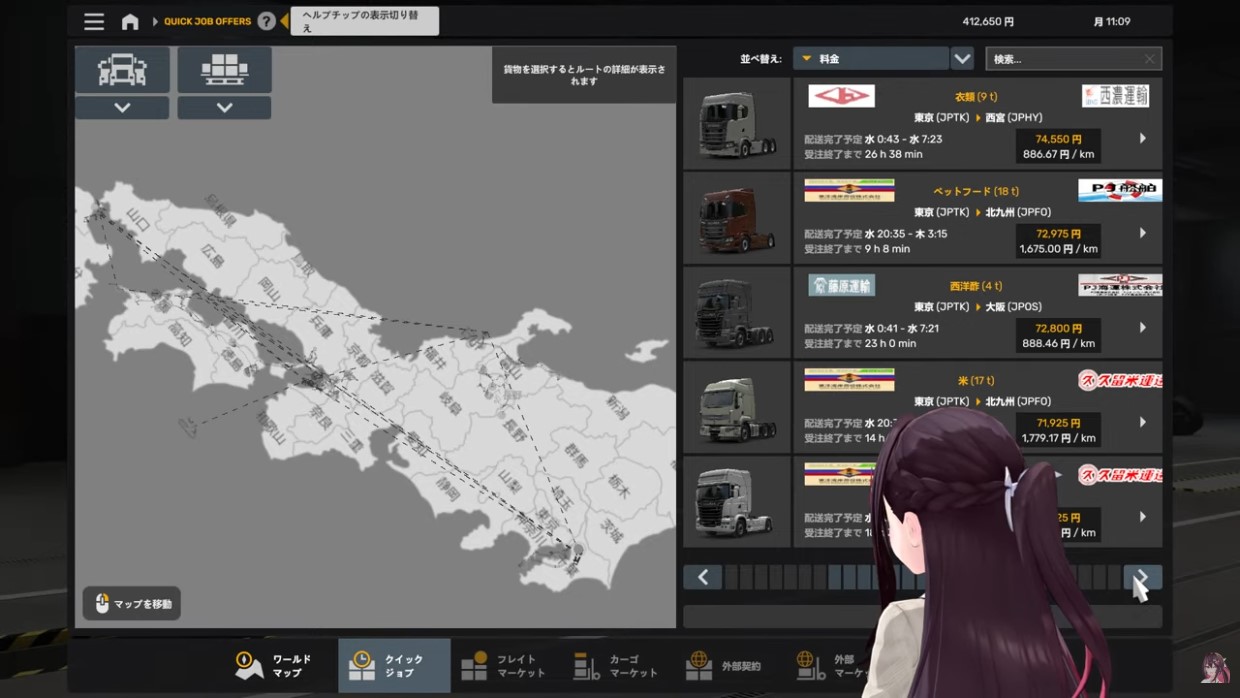Open the sort by 料金 dropdown
1240x698 pixels.
tap(870, 59)
